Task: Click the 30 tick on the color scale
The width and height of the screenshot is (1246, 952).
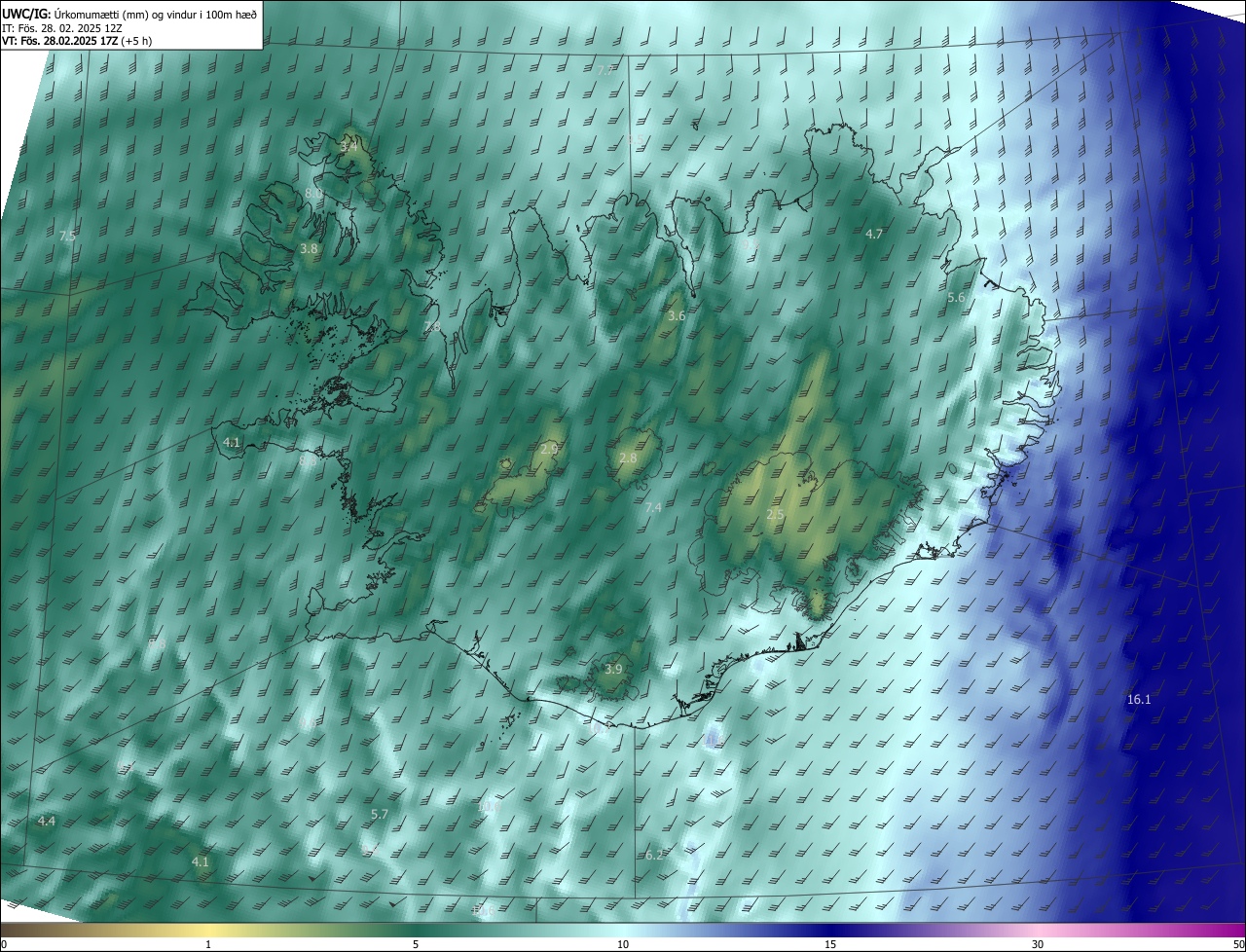Action: [1038, 944]
